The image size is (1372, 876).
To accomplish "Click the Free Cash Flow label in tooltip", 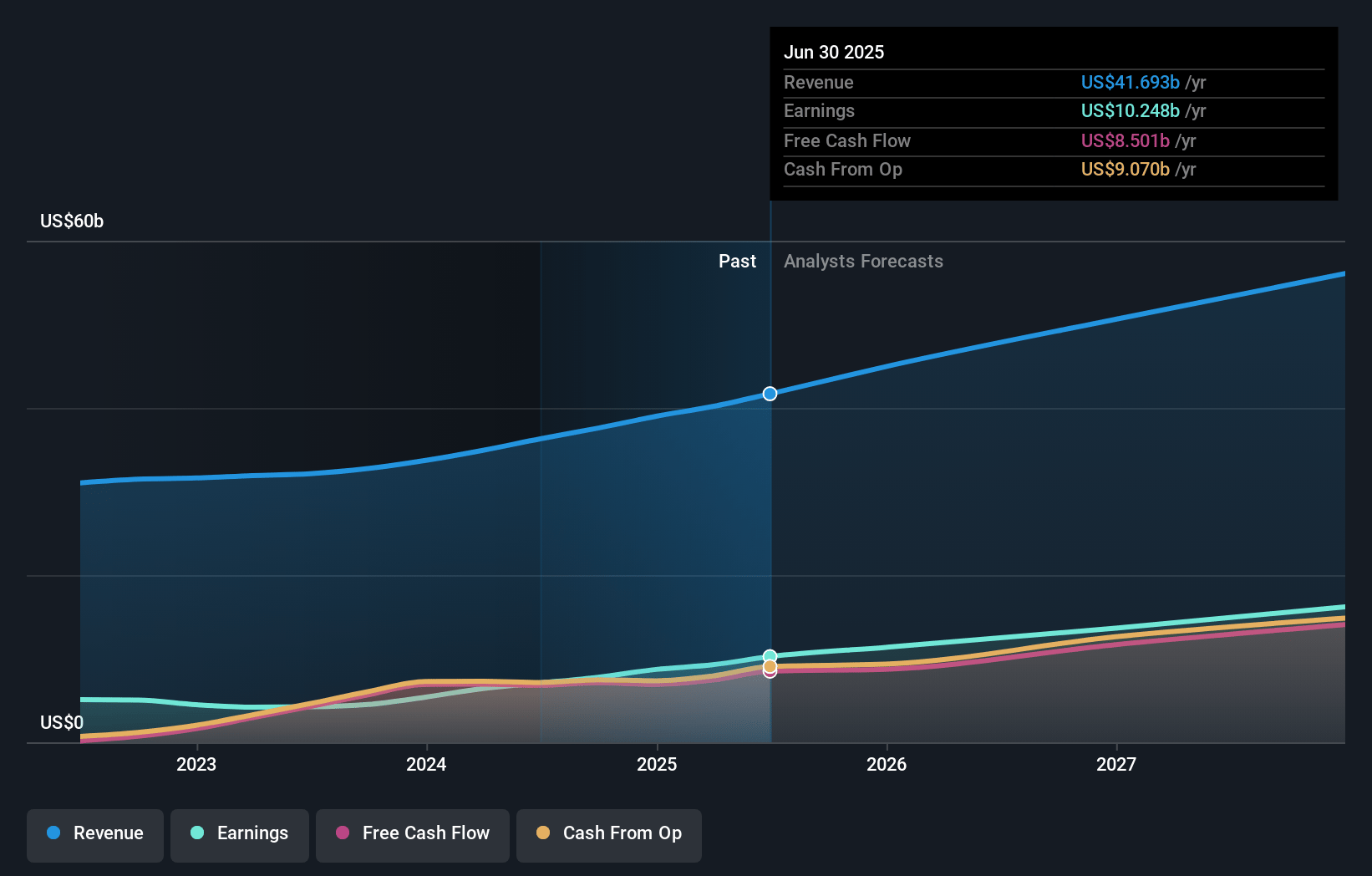I will (x=847, y=141).
